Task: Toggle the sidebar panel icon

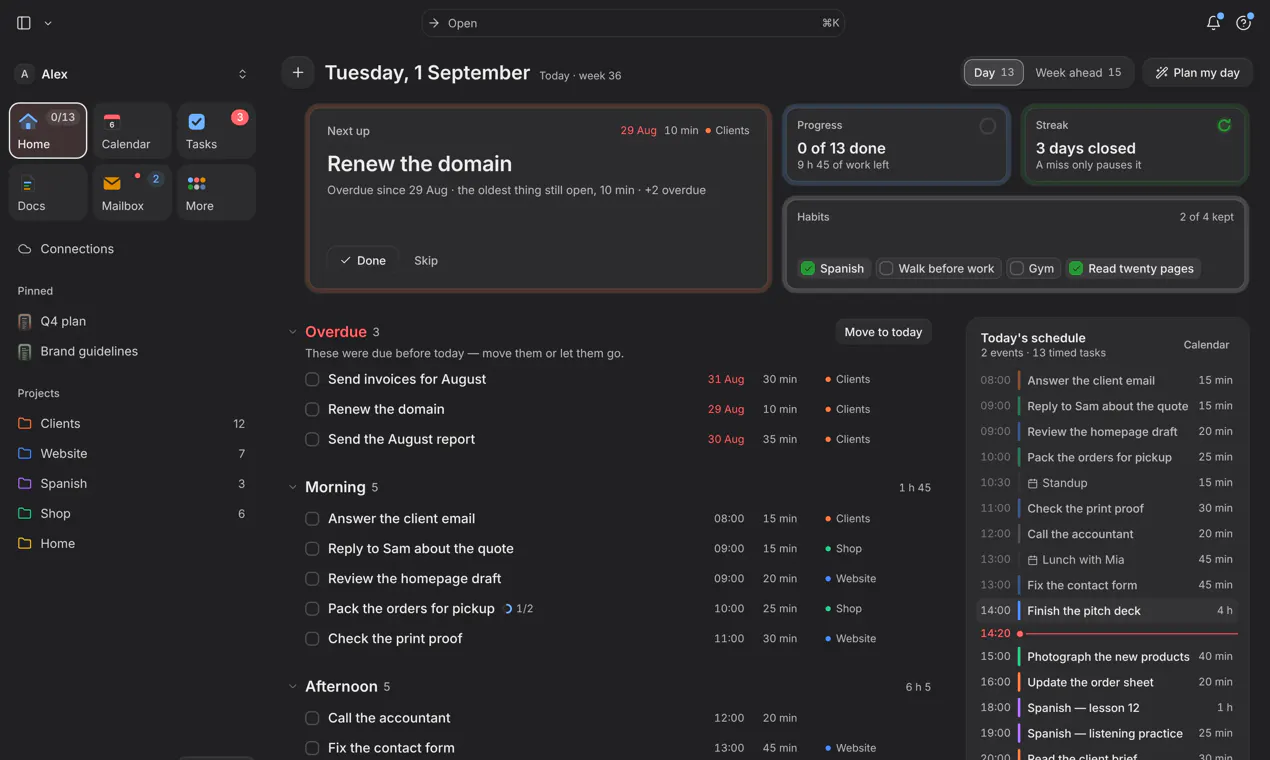Action: coord(24,23)
